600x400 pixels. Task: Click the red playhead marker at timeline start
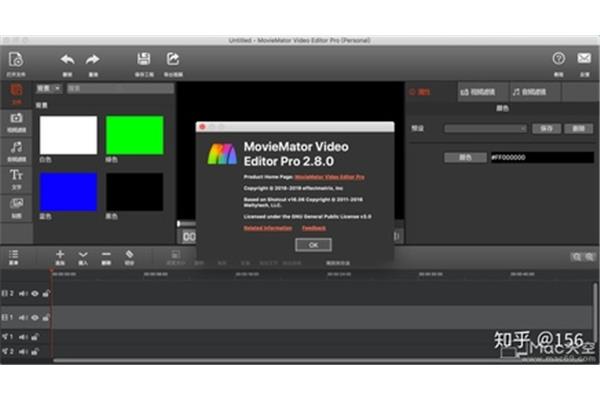[x=52, y=271]
